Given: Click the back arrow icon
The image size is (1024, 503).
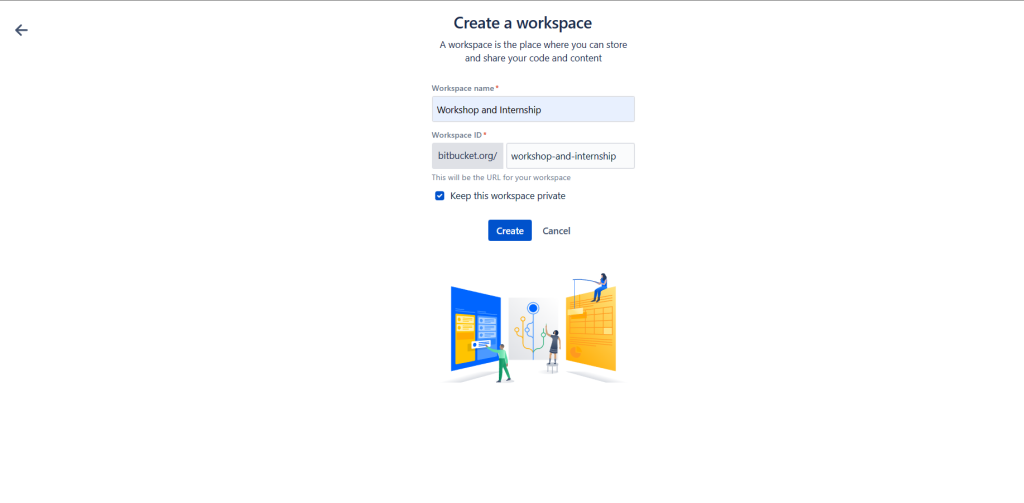Looking at the screenshot, I should [21, 30].
